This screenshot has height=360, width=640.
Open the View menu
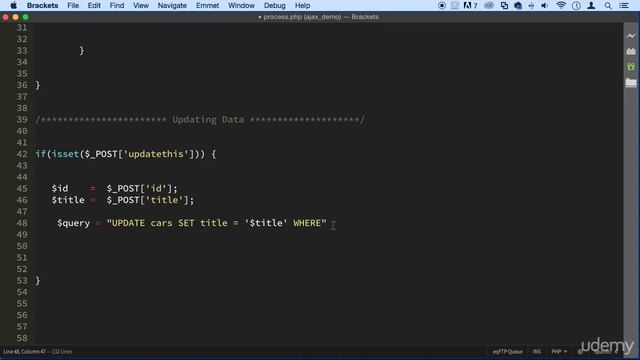point(141,5)
